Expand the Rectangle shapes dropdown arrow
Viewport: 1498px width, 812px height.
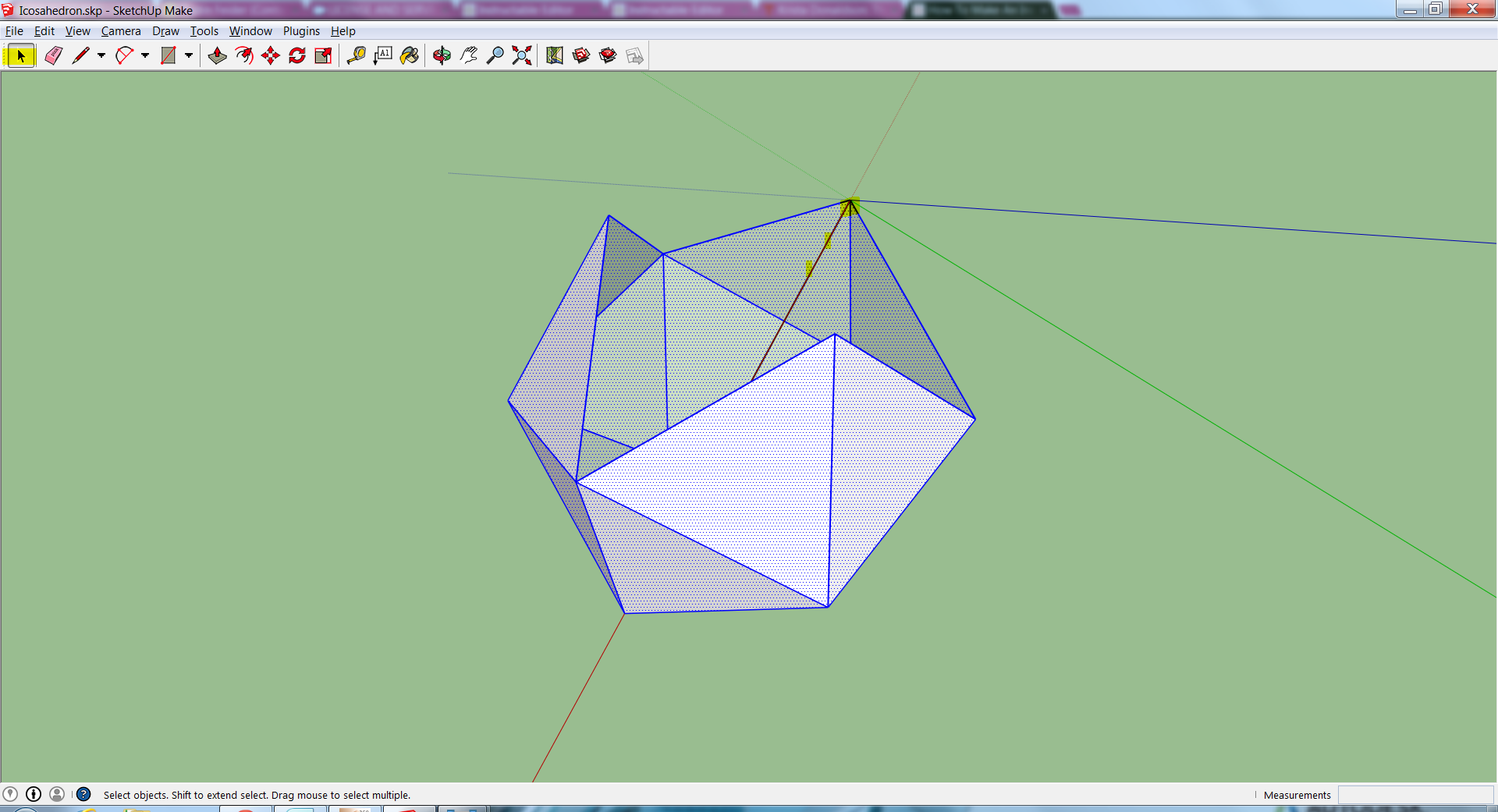(x=189, y=56)
